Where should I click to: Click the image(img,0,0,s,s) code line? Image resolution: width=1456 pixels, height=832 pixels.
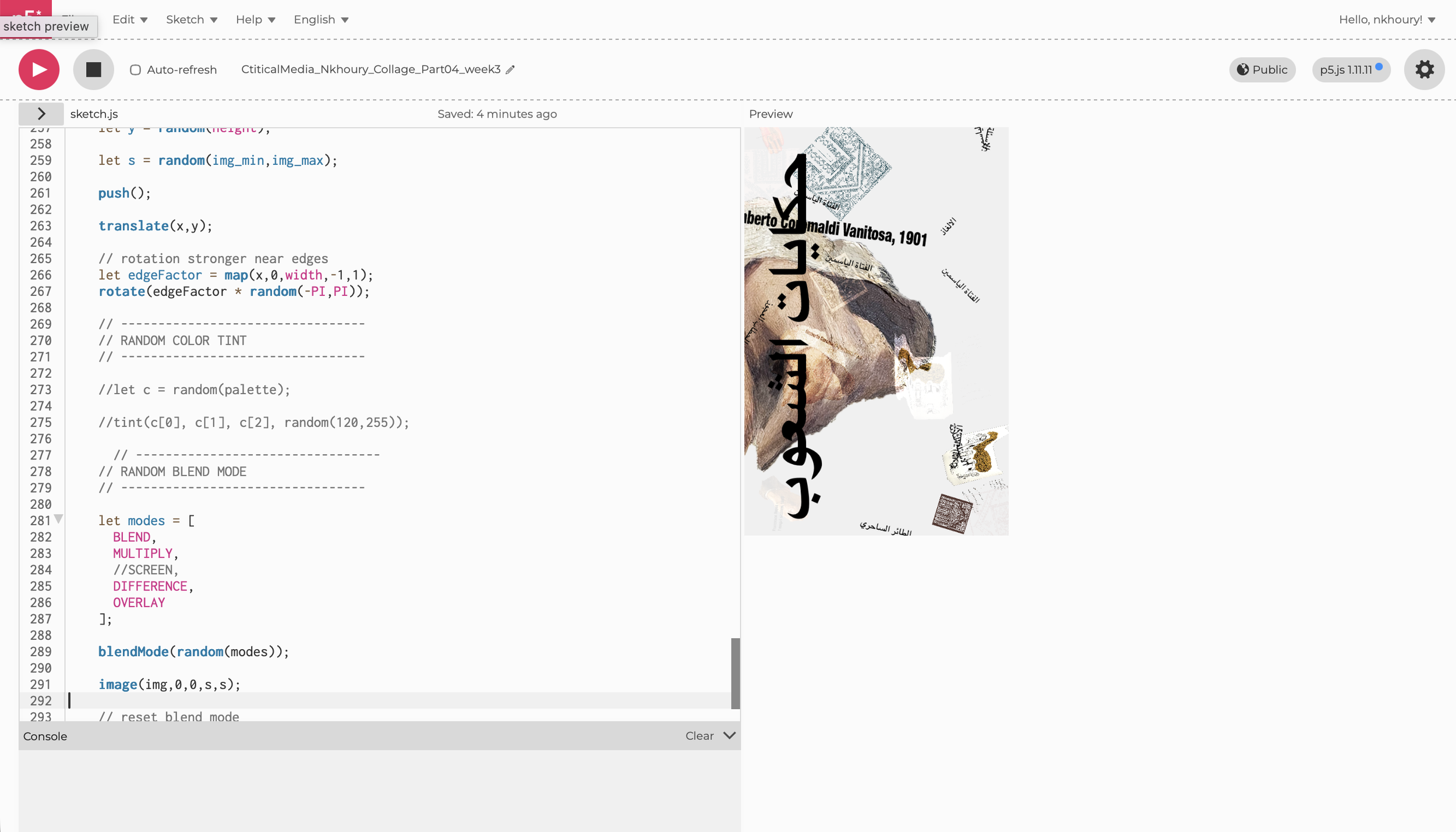point(169,684)
